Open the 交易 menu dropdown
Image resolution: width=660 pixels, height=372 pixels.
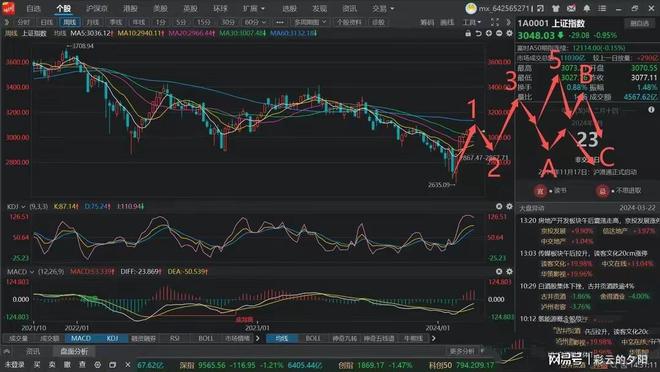(383, 8)
